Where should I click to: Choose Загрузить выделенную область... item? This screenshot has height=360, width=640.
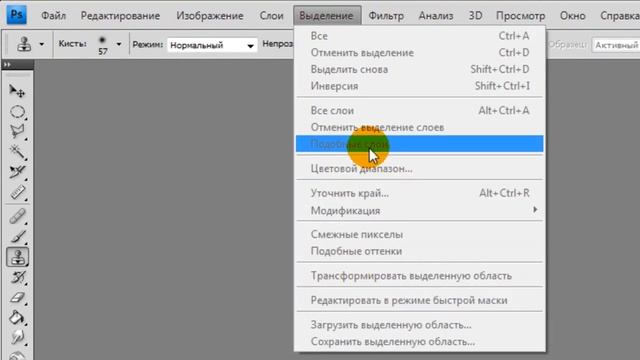pos(420,325)
